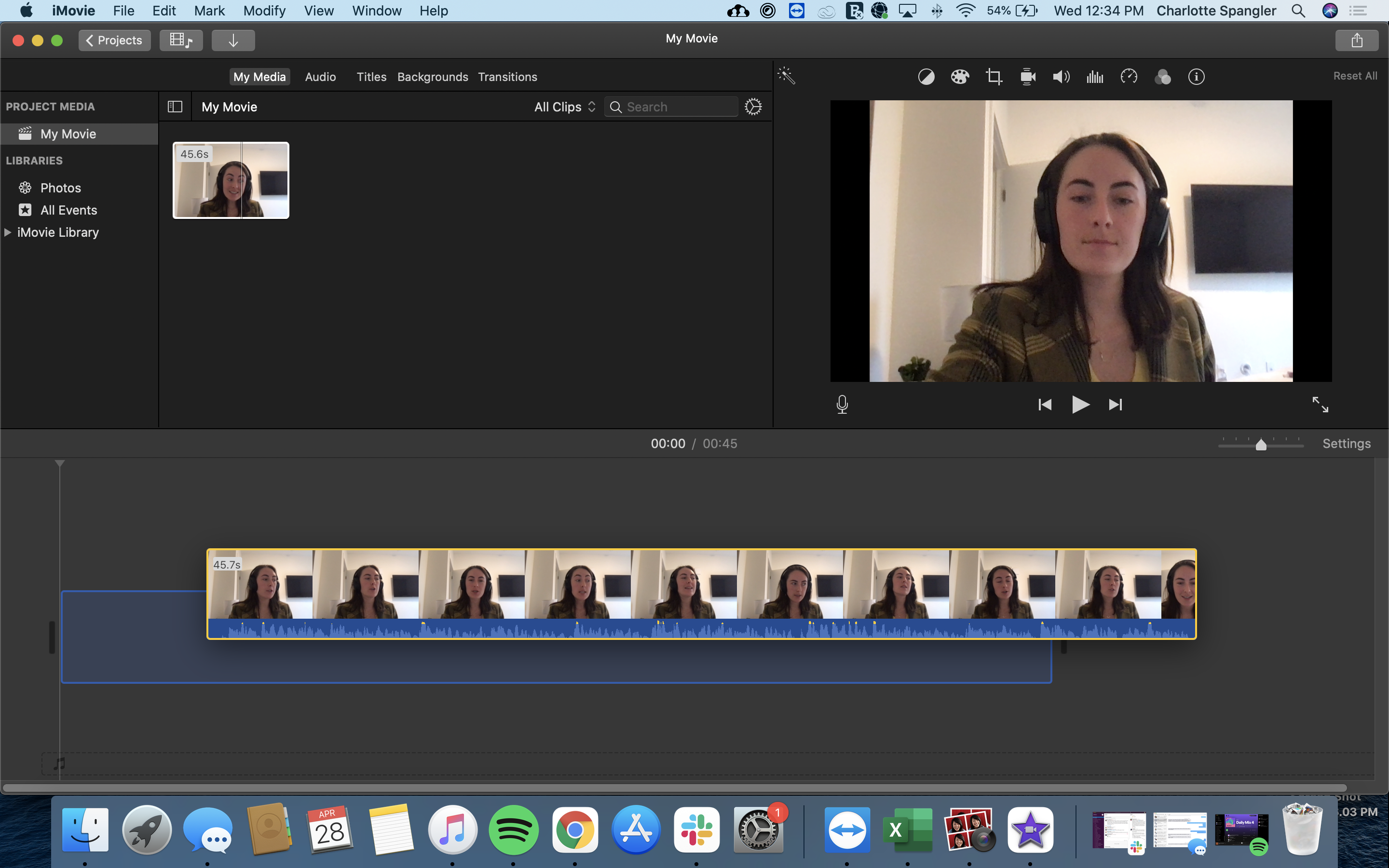Click the 45.6s media clip thumbnail
1389x868 pixels.
pos(231,180)
